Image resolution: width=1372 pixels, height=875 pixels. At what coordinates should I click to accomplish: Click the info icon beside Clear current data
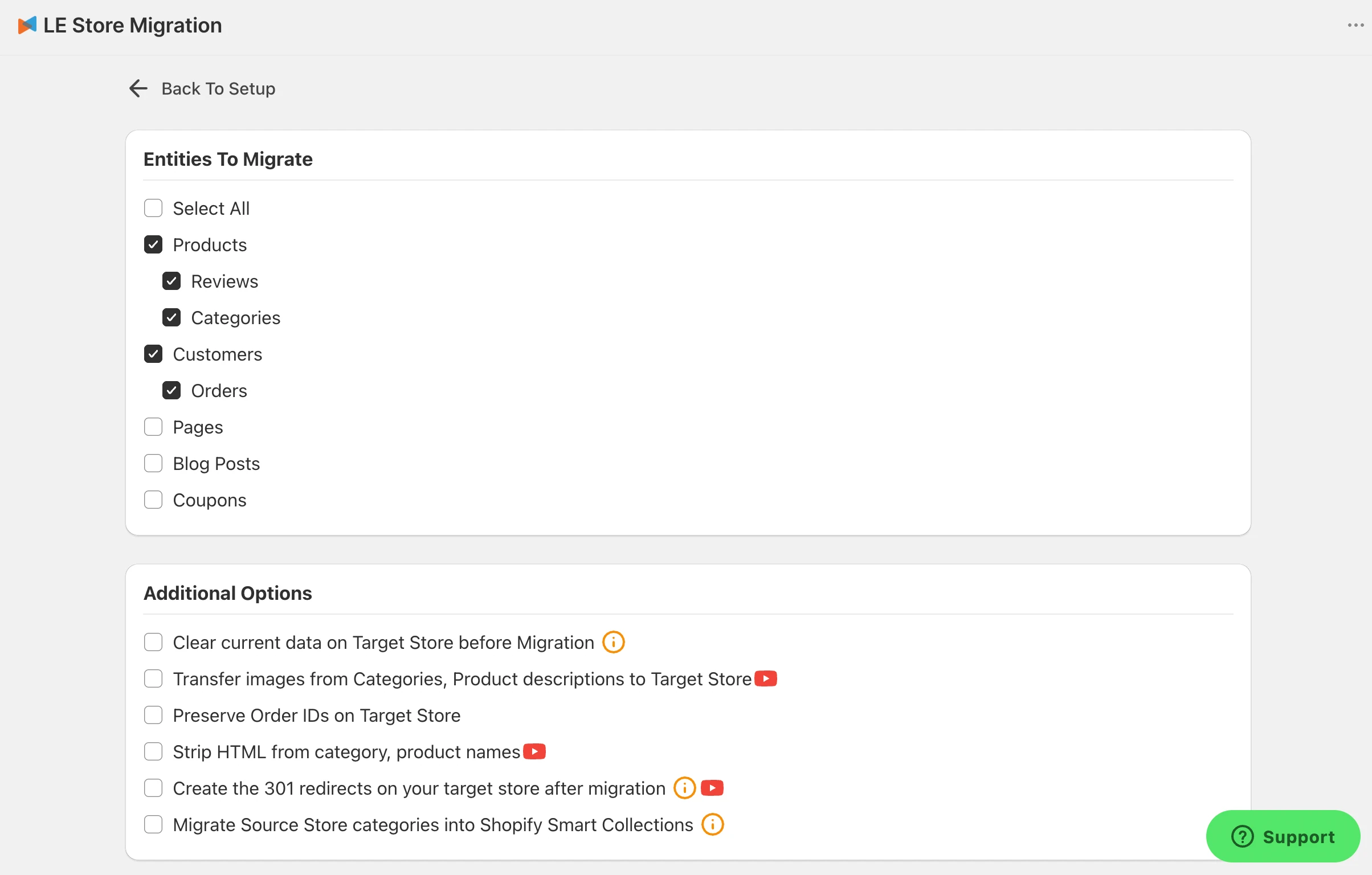[x=612, y=642]
